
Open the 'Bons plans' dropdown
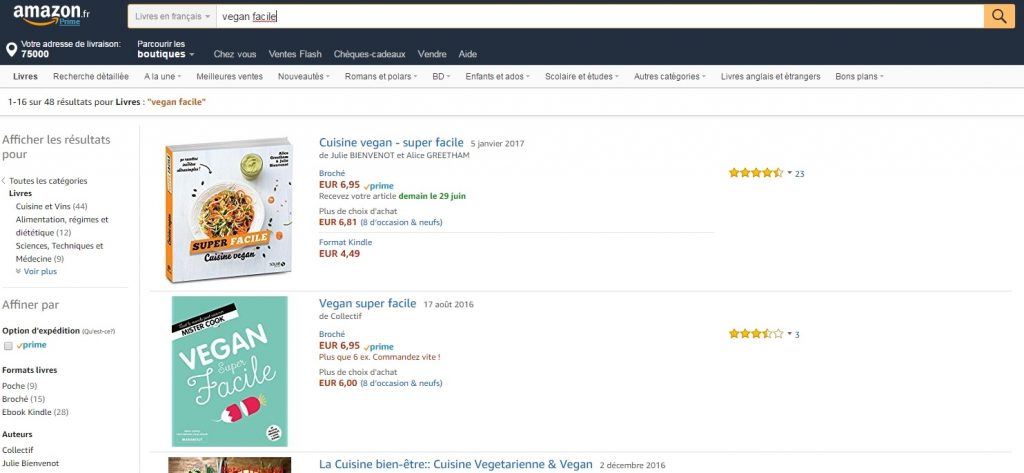point(859,76)
